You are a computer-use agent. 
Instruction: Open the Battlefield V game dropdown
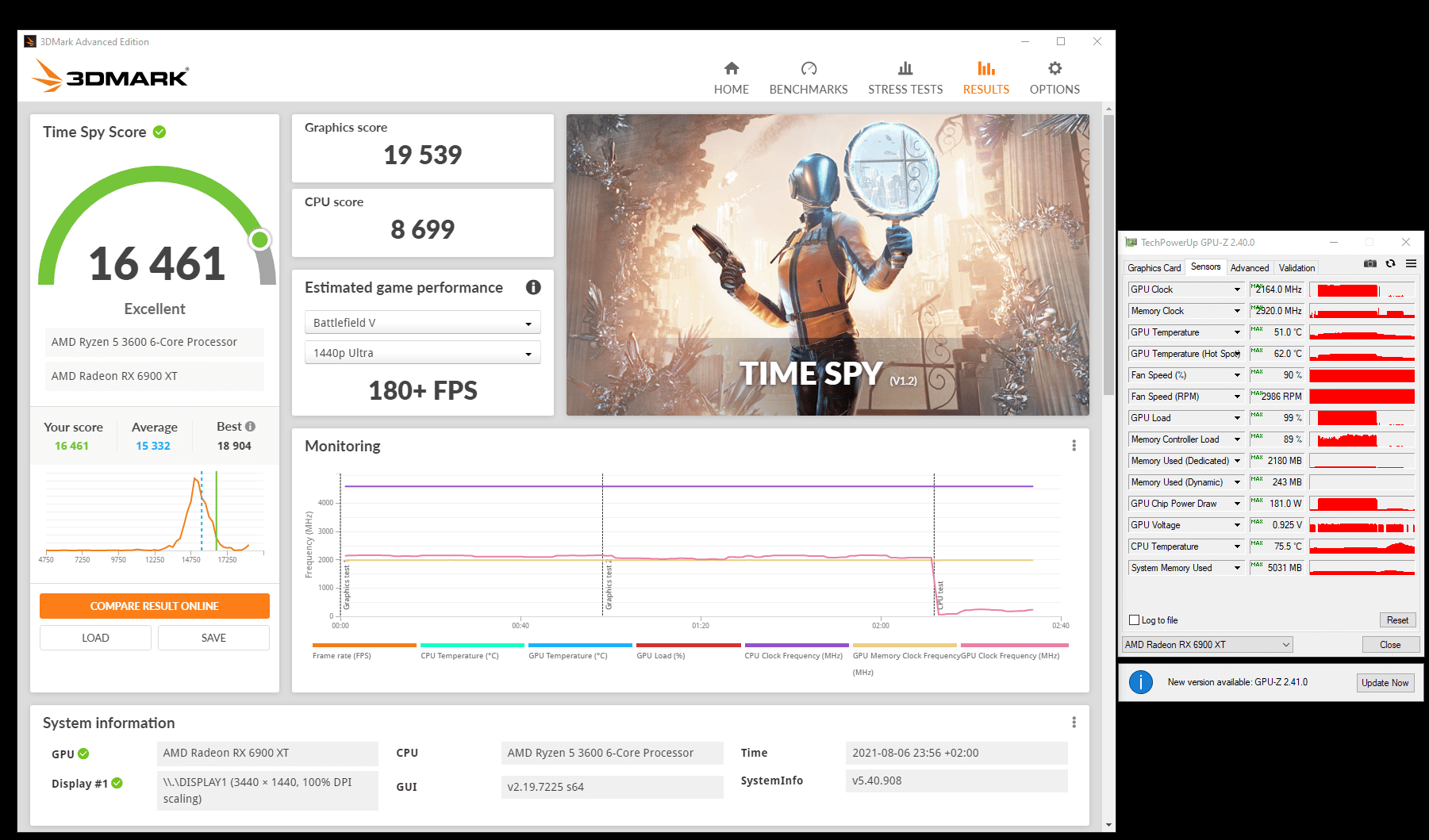click(423, 323)
